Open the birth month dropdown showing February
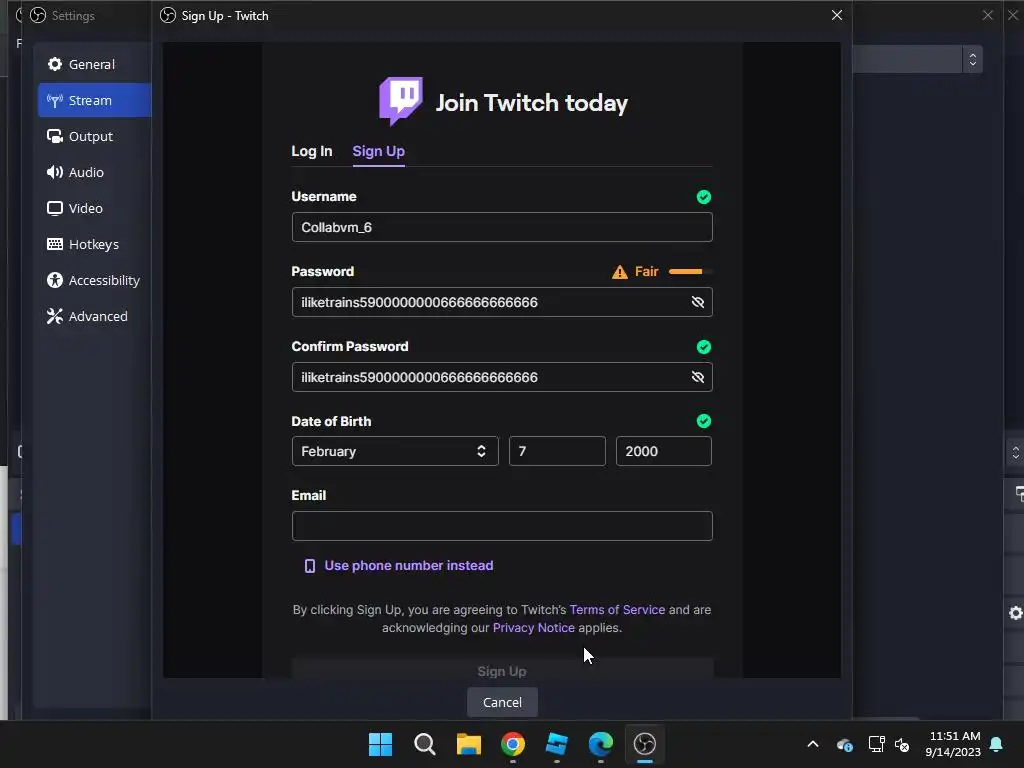This screenshot has height=768, width=1024. 395,451
